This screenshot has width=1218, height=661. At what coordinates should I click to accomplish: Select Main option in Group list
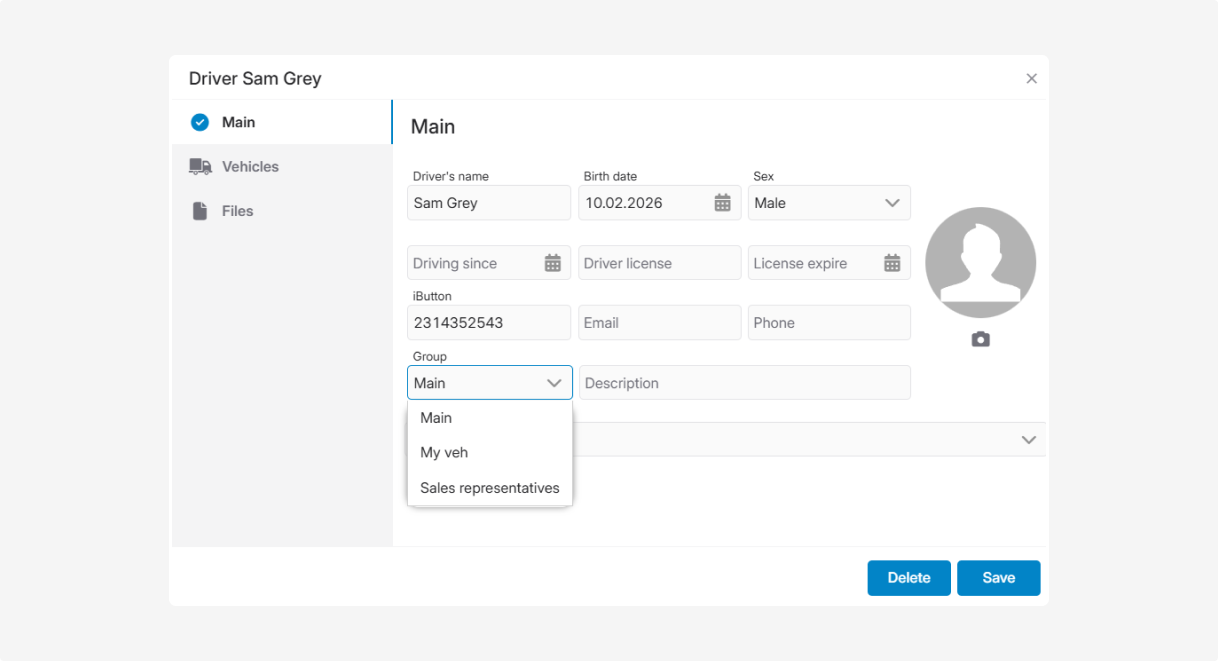click(436, 418)
